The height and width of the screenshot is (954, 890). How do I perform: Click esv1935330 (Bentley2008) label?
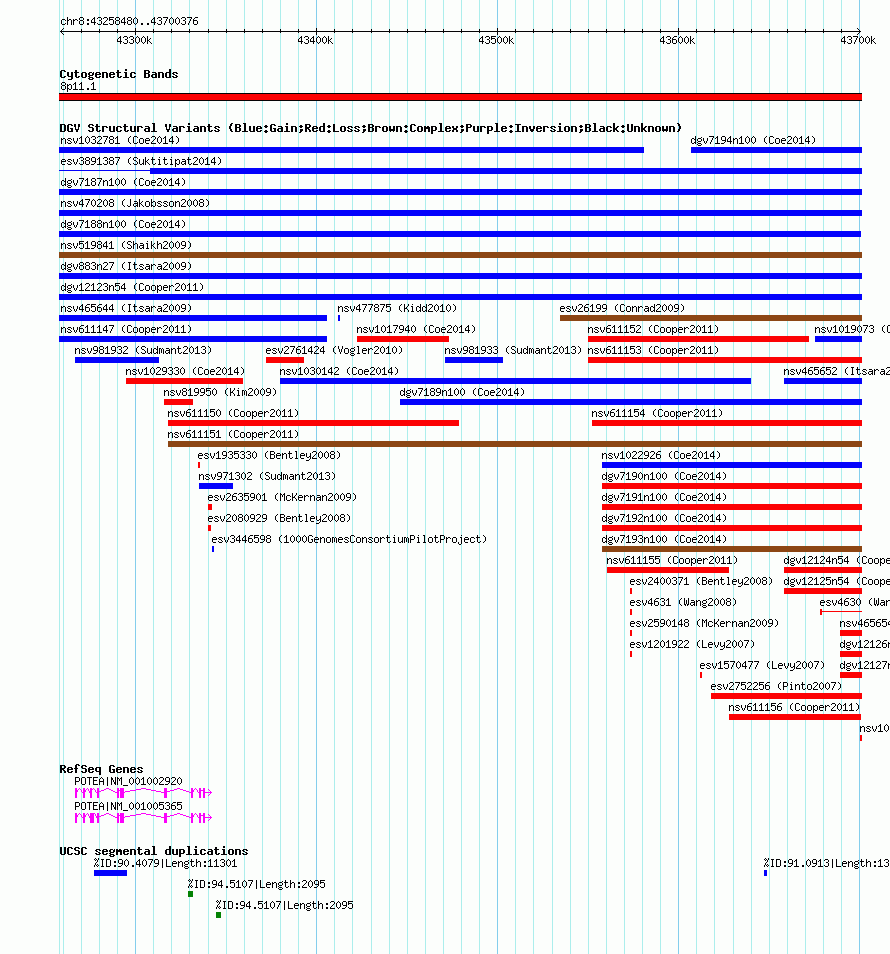point(269,455)
